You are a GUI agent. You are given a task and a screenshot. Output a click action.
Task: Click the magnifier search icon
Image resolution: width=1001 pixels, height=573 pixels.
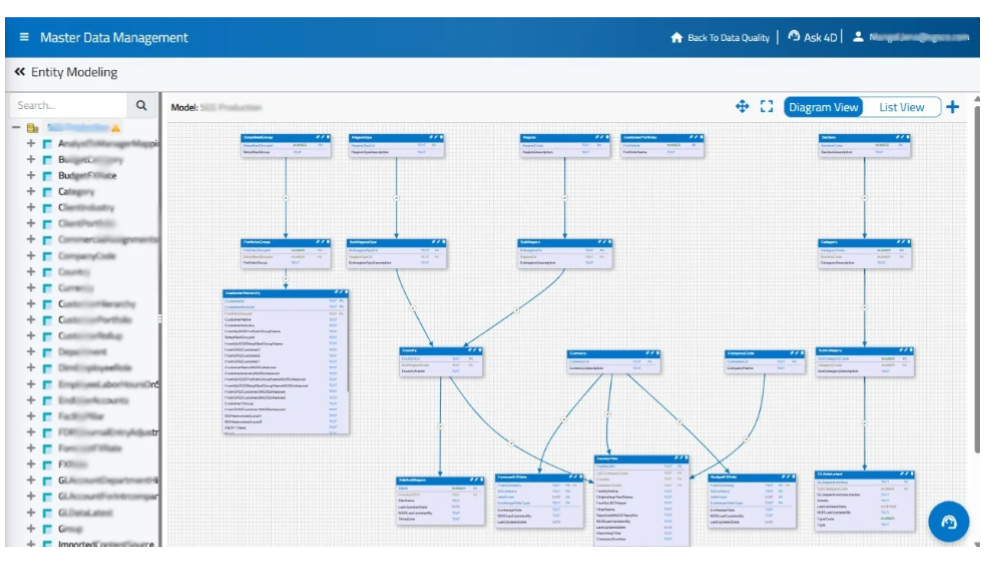tap(141, 105)
